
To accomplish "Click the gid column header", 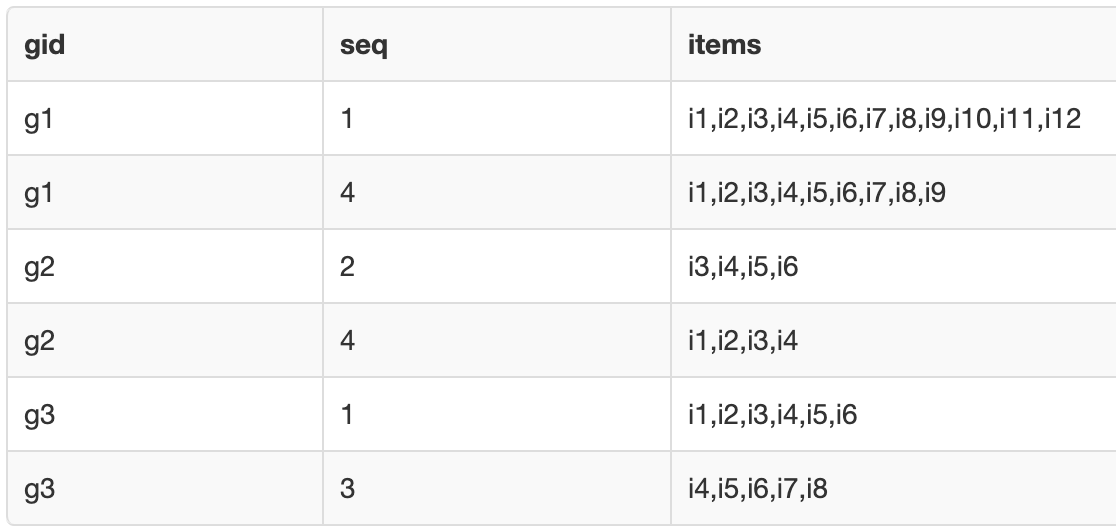I will 45,47.
